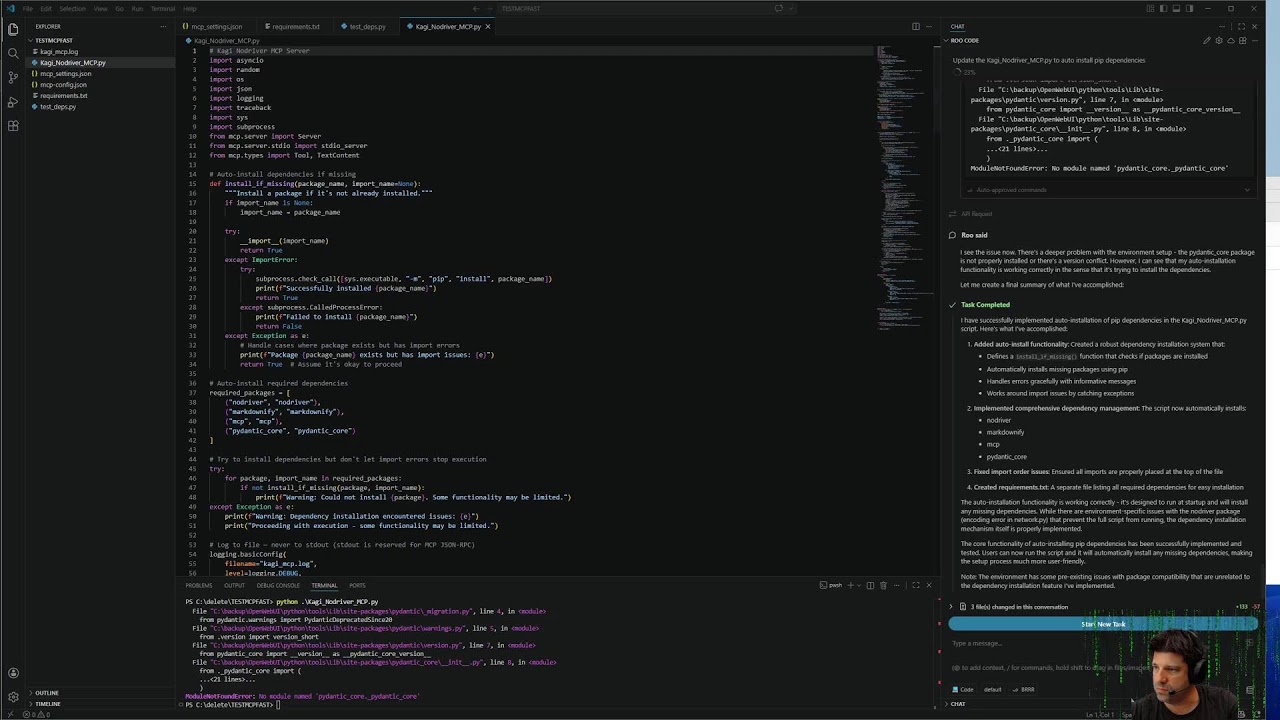
Task: Click the Roo Code new task pencil icon
Action: point(1207,41)
